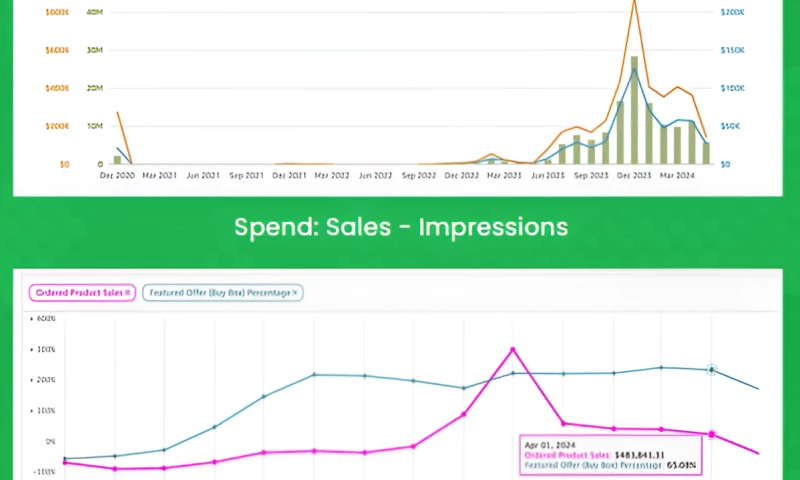Click the highlighted Apr 01, 2024 teal marker

[x=711, y=369]
